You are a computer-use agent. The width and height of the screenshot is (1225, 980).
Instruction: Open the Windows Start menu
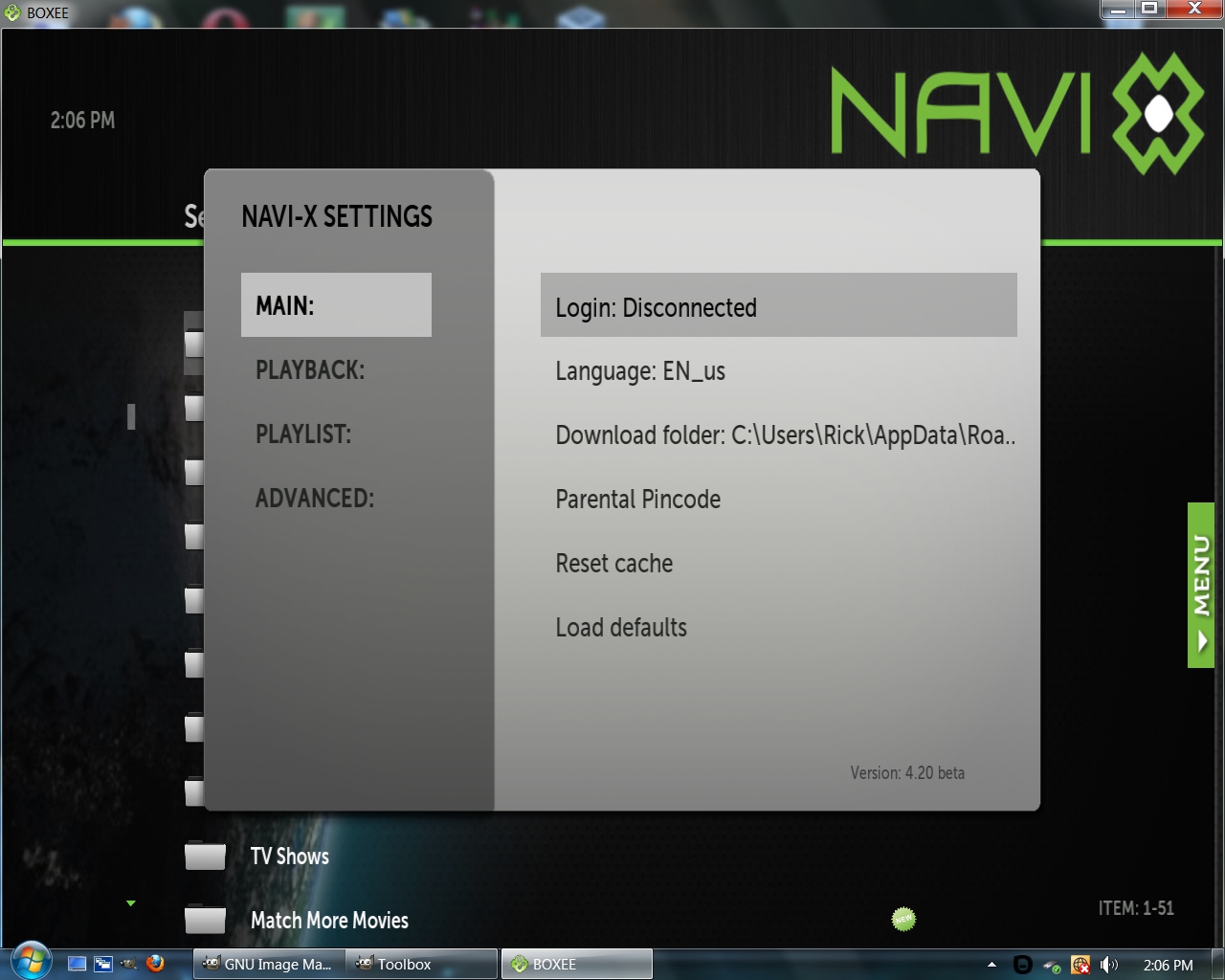coord(32,961)
